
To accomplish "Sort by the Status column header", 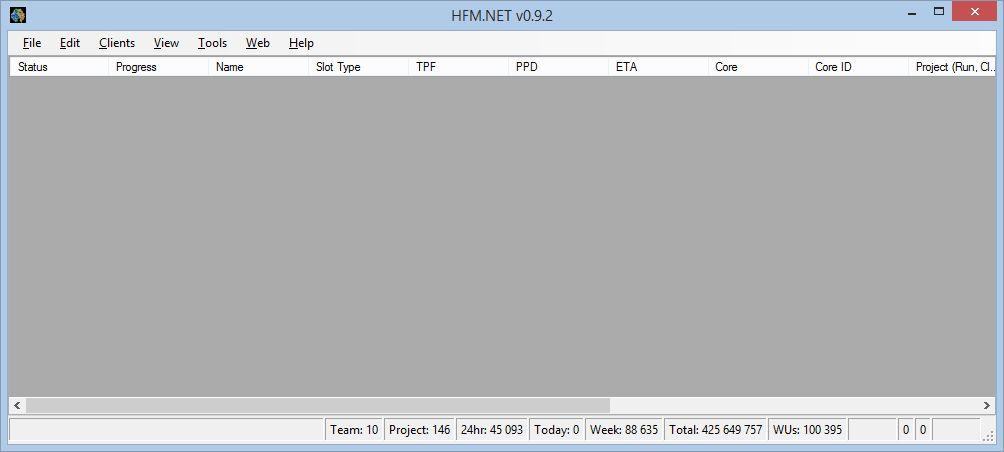I will point(59,67).
